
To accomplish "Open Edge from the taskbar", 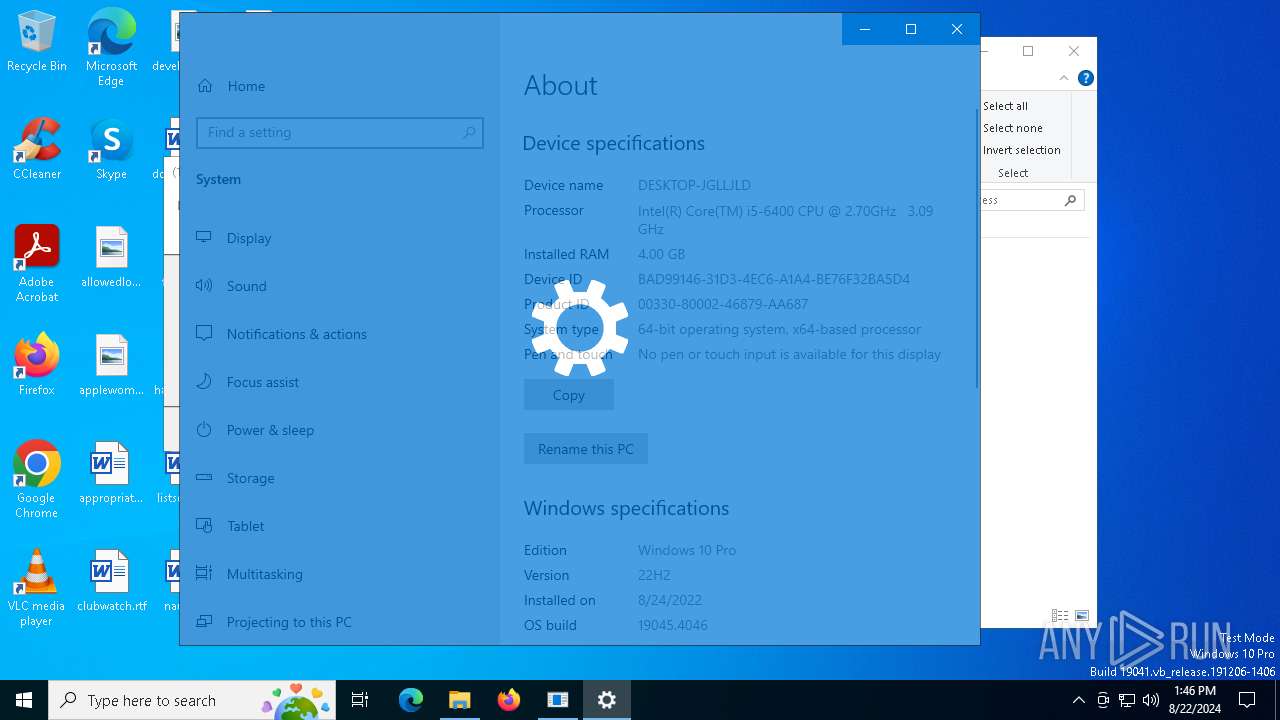I will coord(411,700).
